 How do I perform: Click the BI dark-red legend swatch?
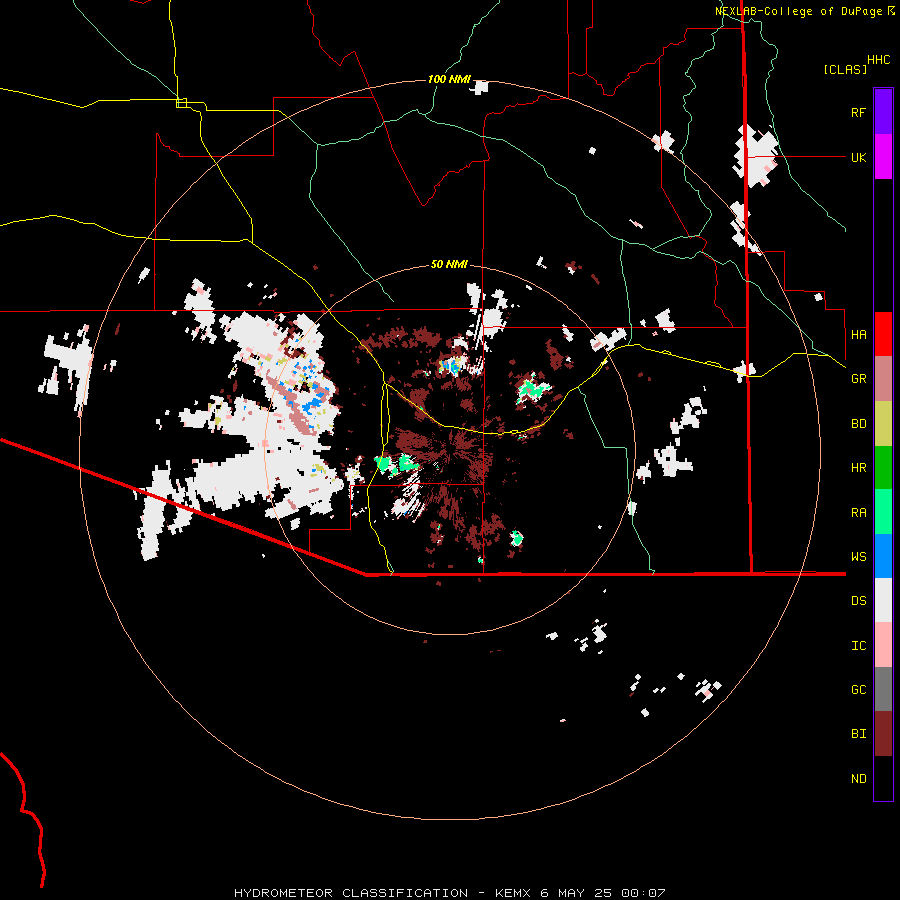pyautogui.click(x=883, y=734)
